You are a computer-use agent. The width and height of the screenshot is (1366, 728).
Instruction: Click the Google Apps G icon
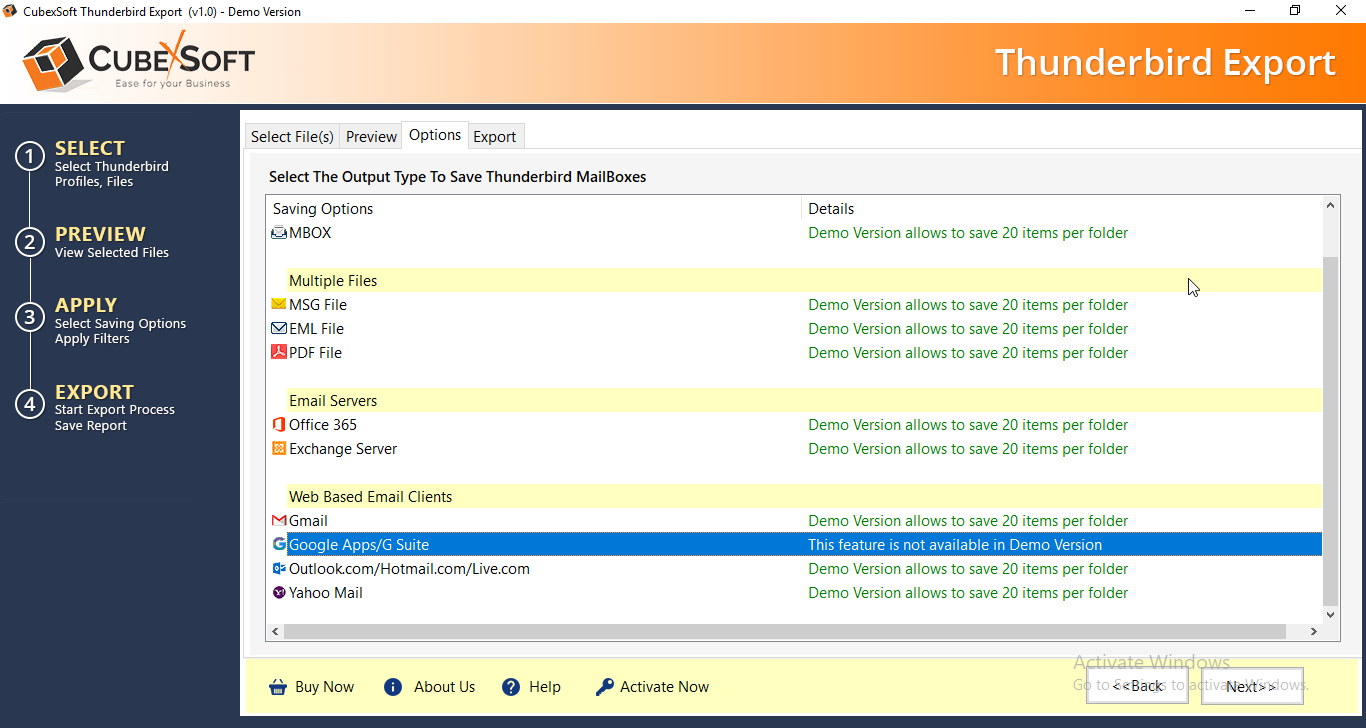[279, 544]
